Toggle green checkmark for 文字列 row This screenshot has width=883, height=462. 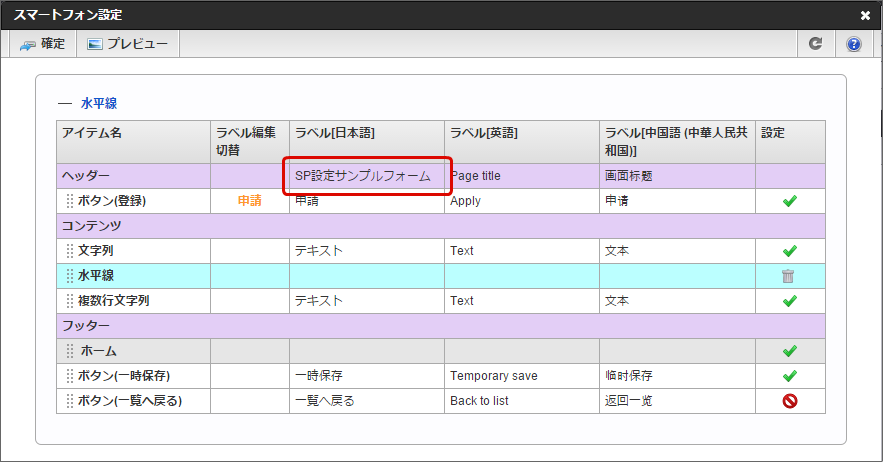(790, 251)
